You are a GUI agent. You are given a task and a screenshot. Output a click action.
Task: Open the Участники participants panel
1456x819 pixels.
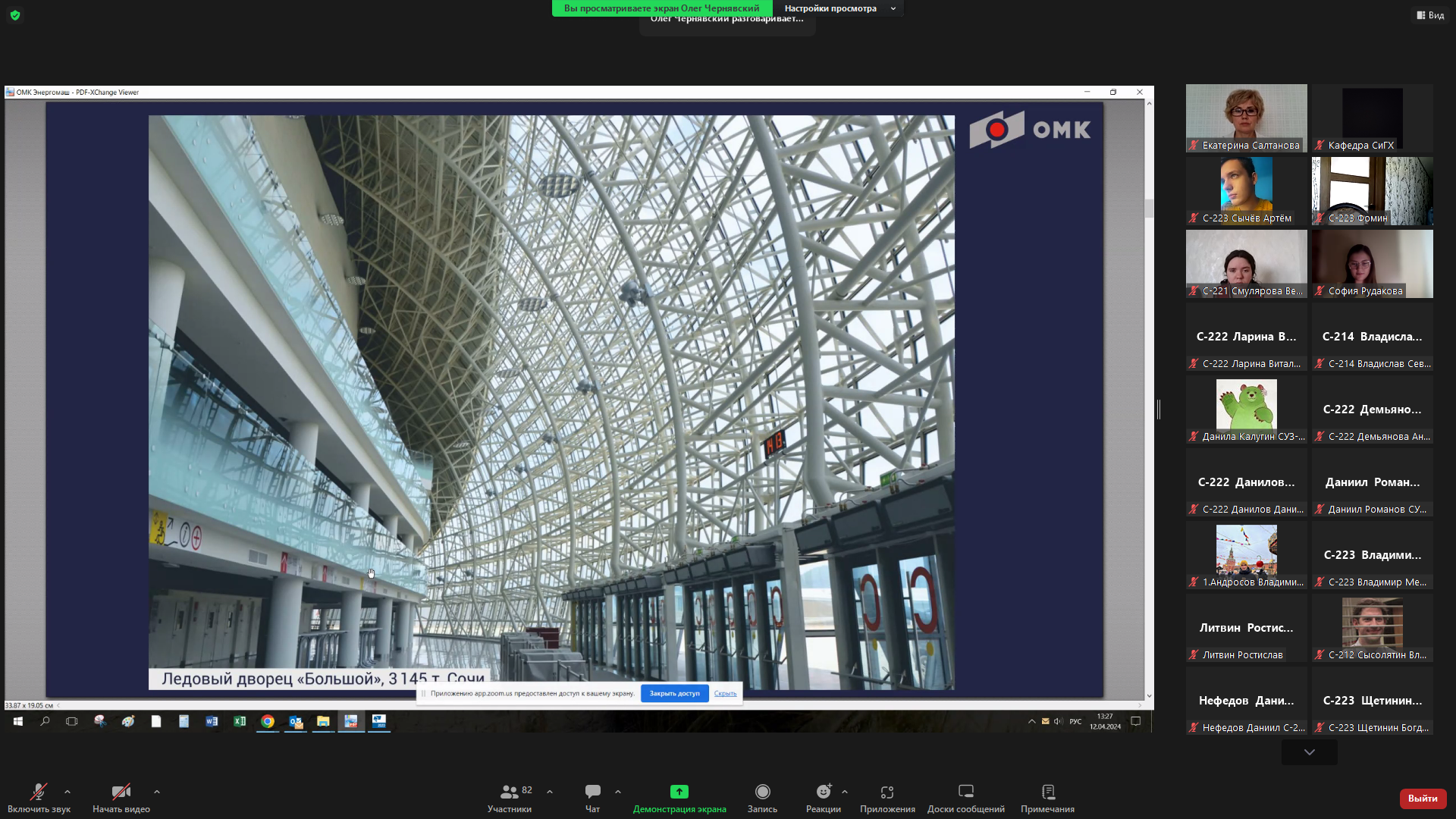pyautogui.click(x=510, y=798)
